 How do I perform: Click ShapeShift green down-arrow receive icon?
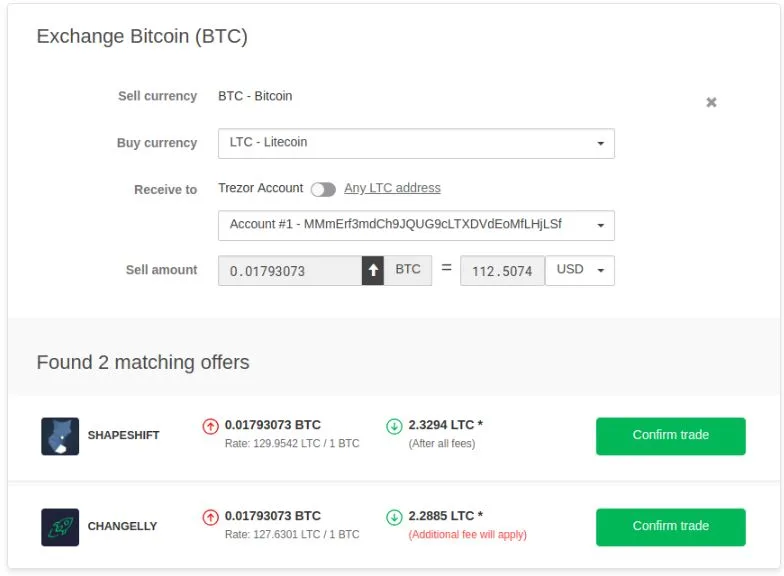tap(394, 426)
